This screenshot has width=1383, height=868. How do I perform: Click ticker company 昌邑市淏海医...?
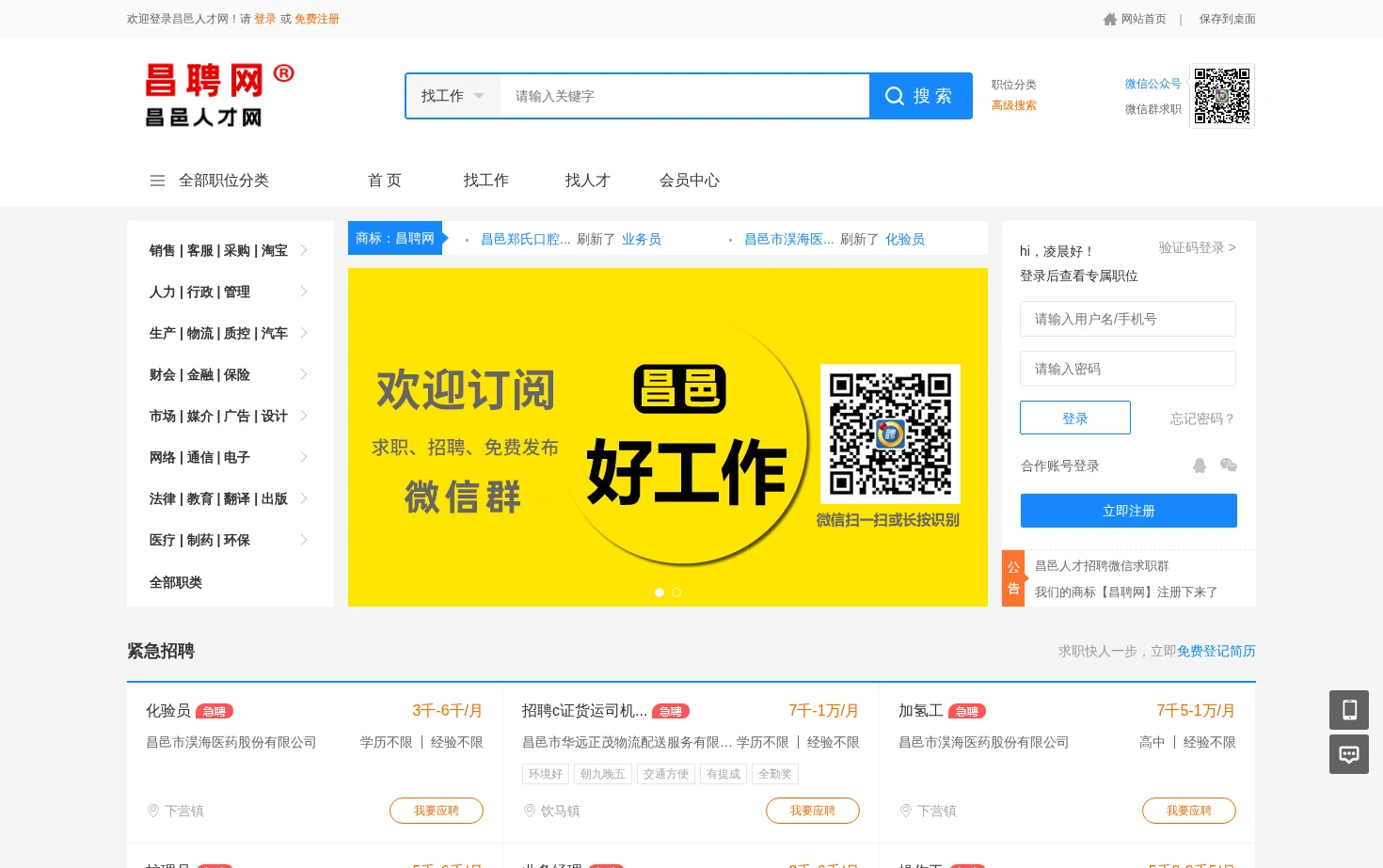(x=789, y=239)
